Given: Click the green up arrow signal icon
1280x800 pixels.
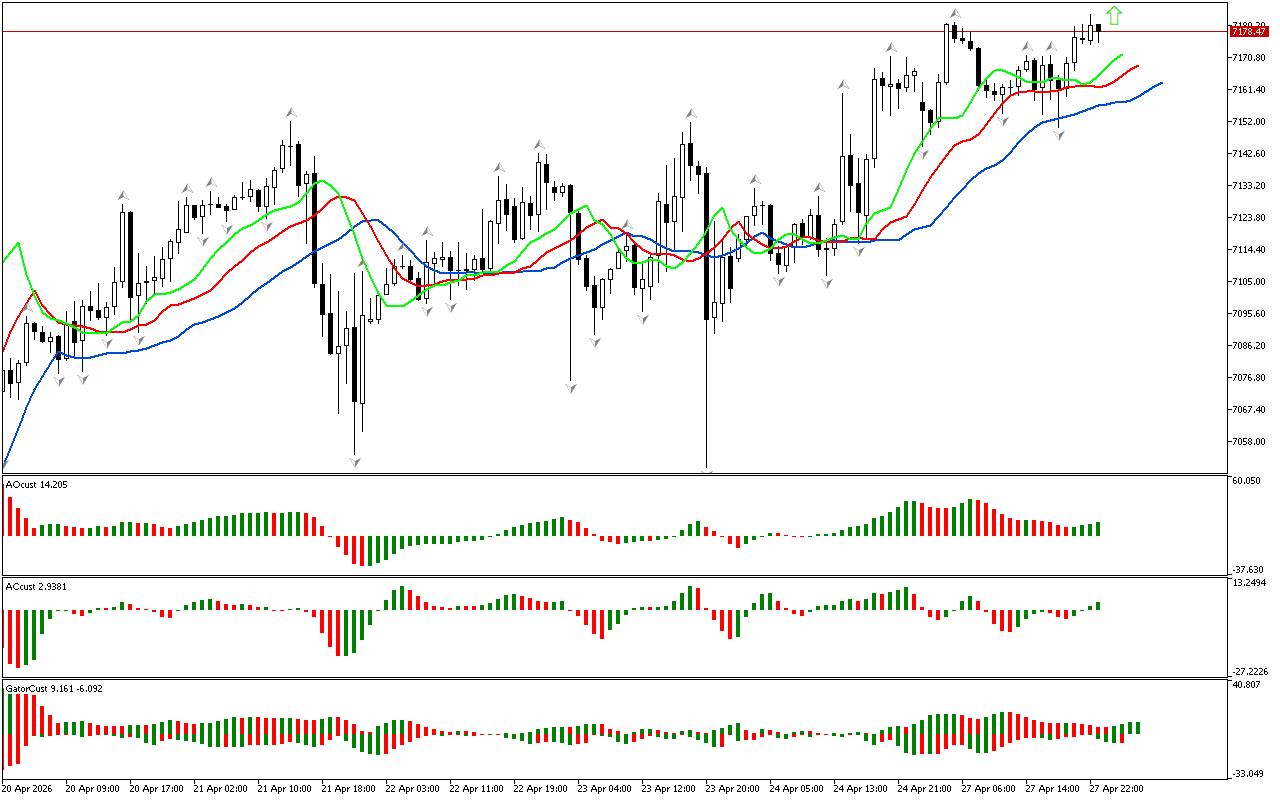Looking at the screenshot, I should [1115, 15].
